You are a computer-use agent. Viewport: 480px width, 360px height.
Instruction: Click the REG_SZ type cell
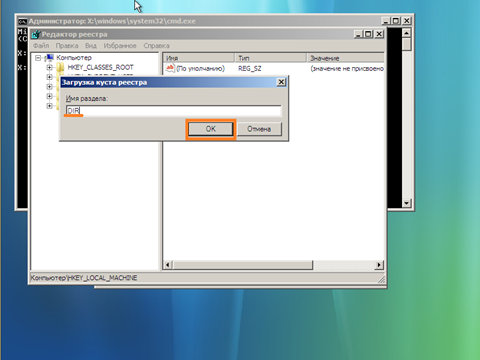[x=250, y=69]
